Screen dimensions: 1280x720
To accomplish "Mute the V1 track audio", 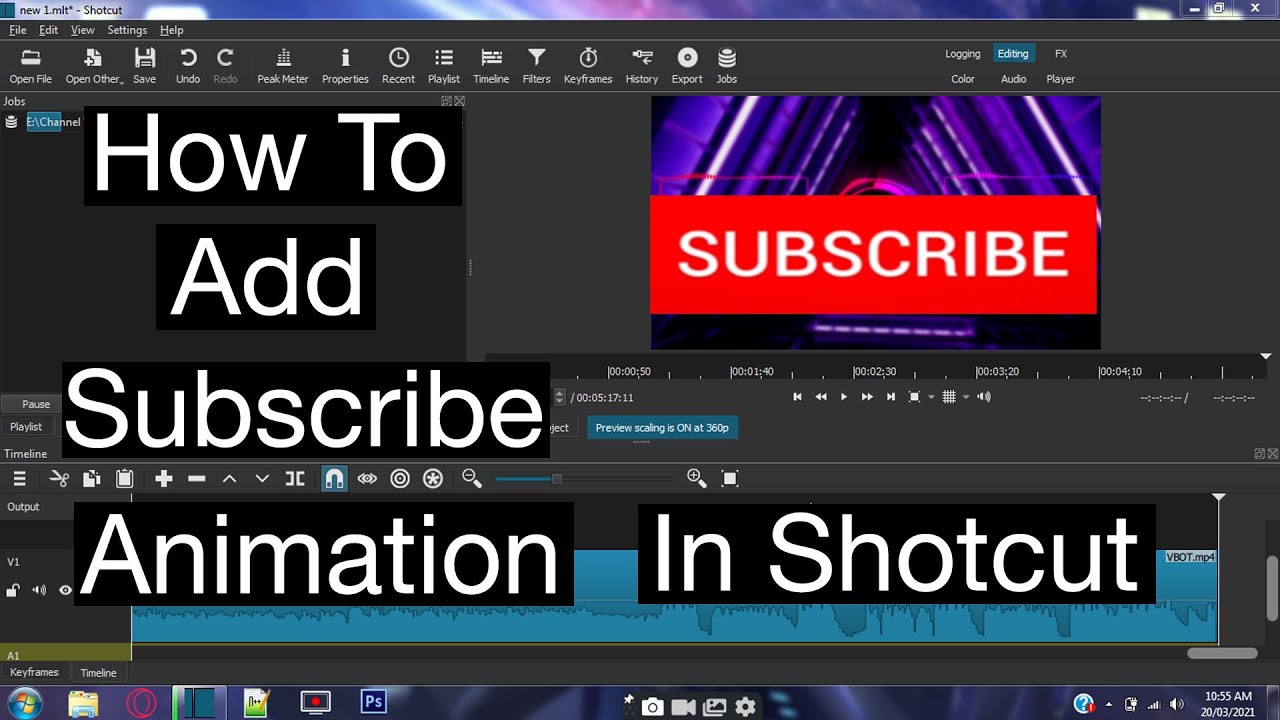I will [39, 590].
